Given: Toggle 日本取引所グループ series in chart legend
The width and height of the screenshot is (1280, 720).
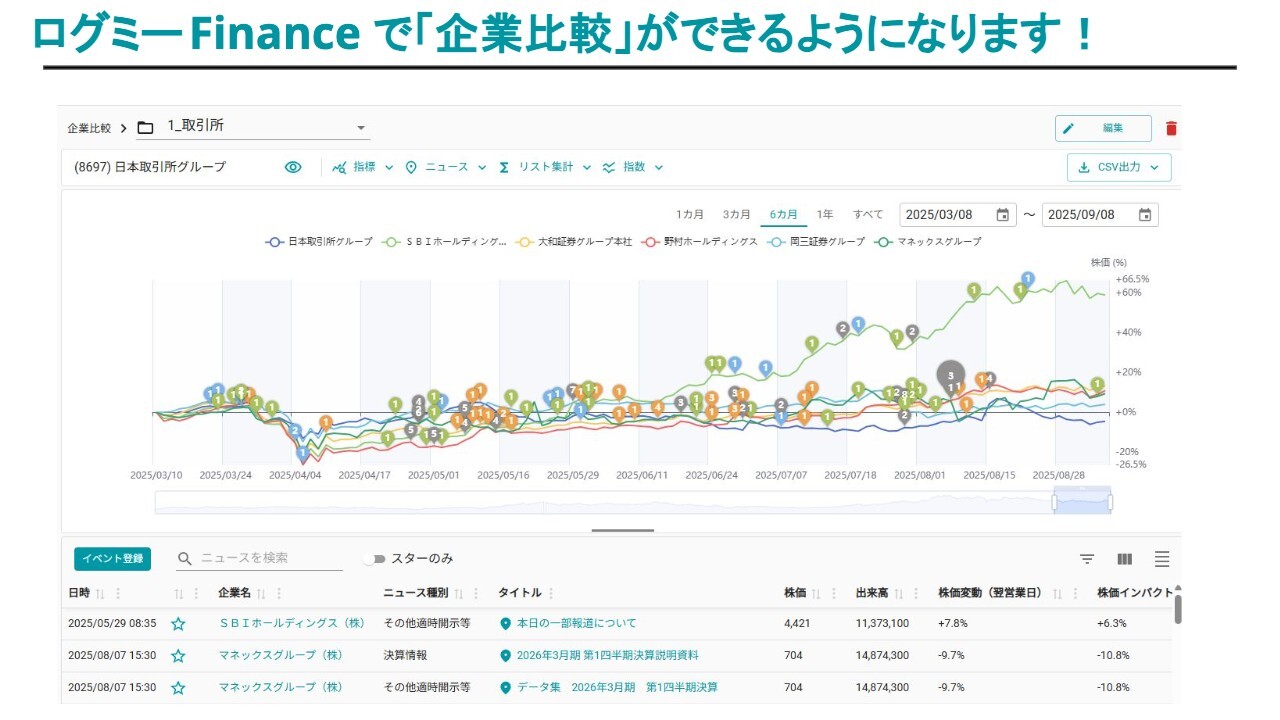Looking at the screenshot, I should pyautogui.click(x=319, y=242).
